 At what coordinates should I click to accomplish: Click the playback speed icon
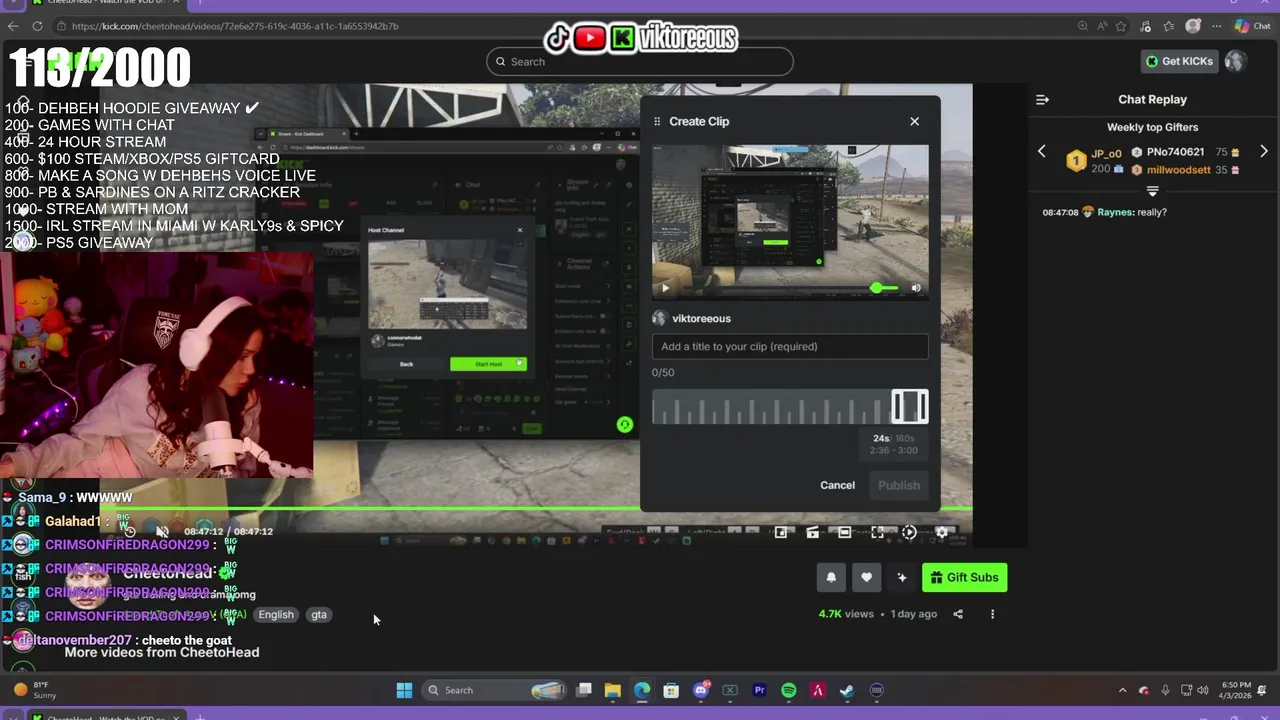[x=909, y=533]
